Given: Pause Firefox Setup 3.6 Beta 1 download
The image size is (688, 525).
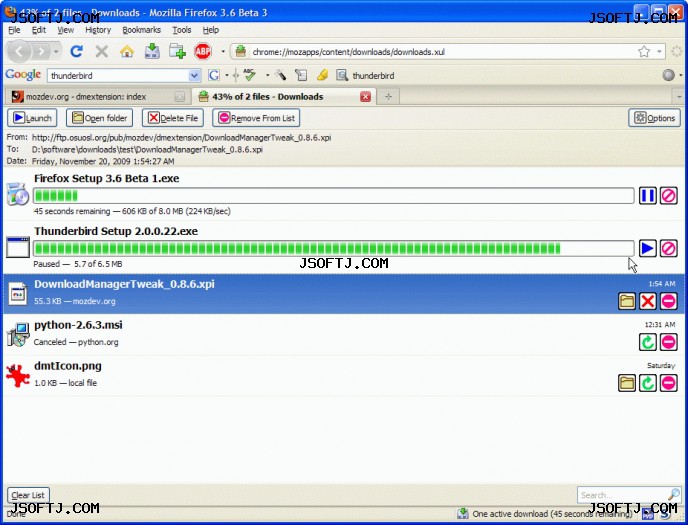Looking at the screenshot, I should tap(648, 196).
